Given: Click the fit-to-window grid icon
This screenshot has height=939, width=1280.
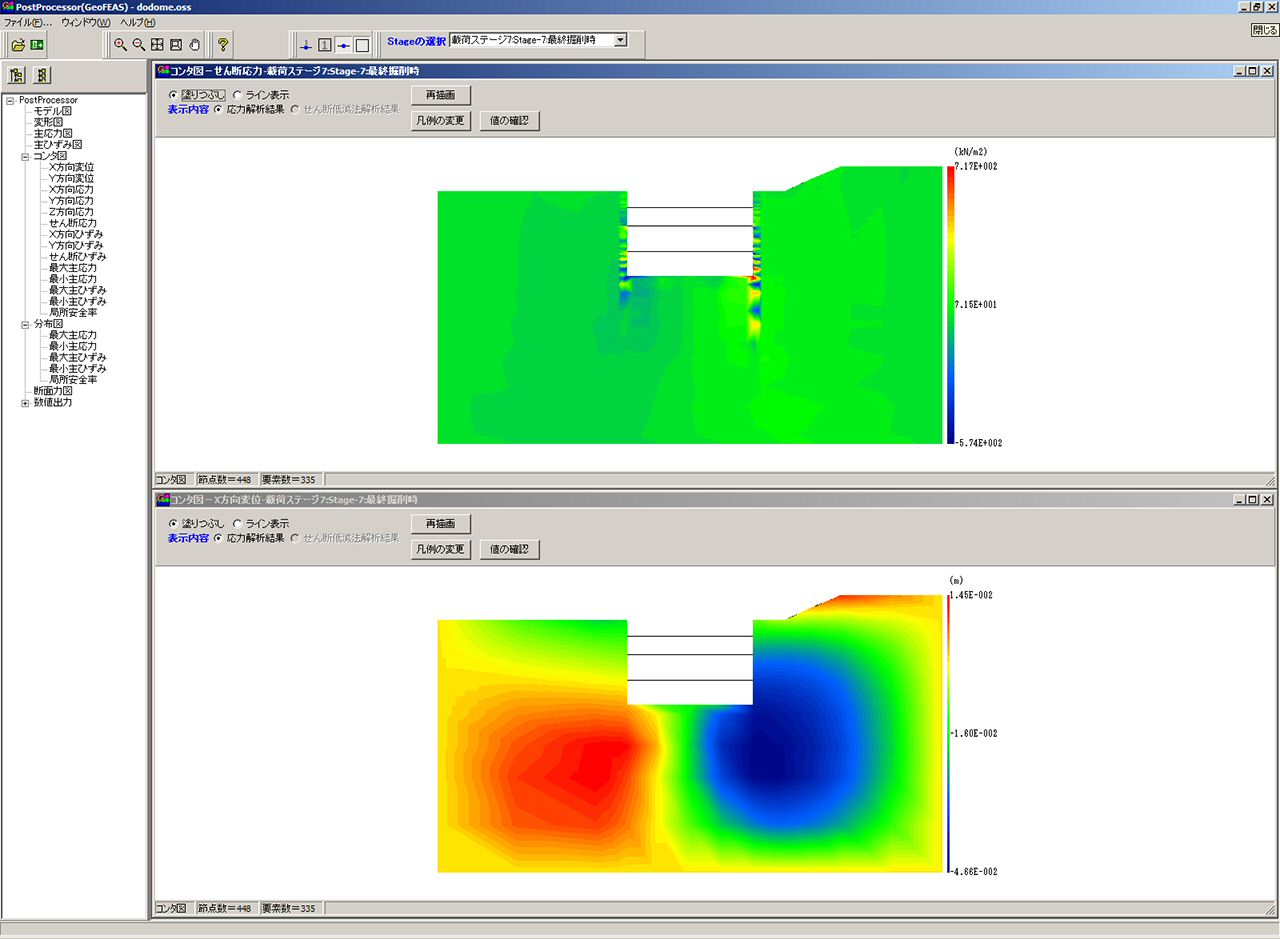Looking at the screenshot, I should (157, 45).
